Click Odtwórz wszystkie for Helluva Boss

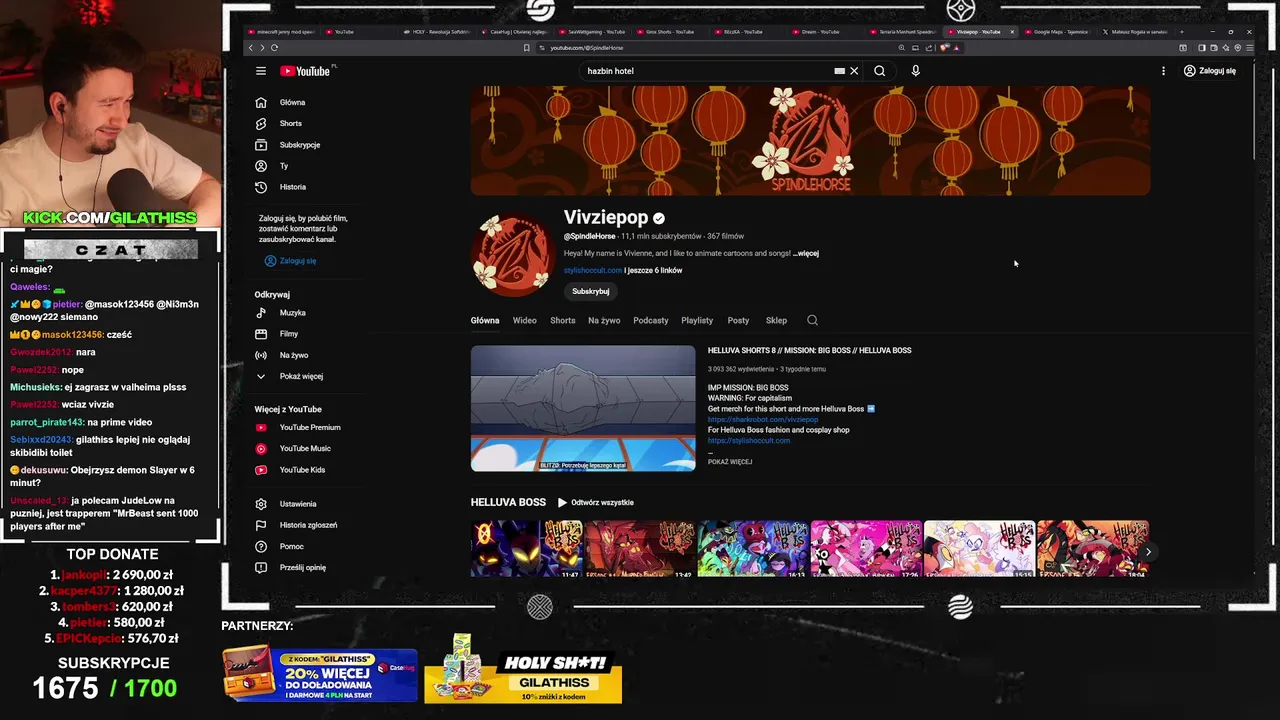(596, 503)
